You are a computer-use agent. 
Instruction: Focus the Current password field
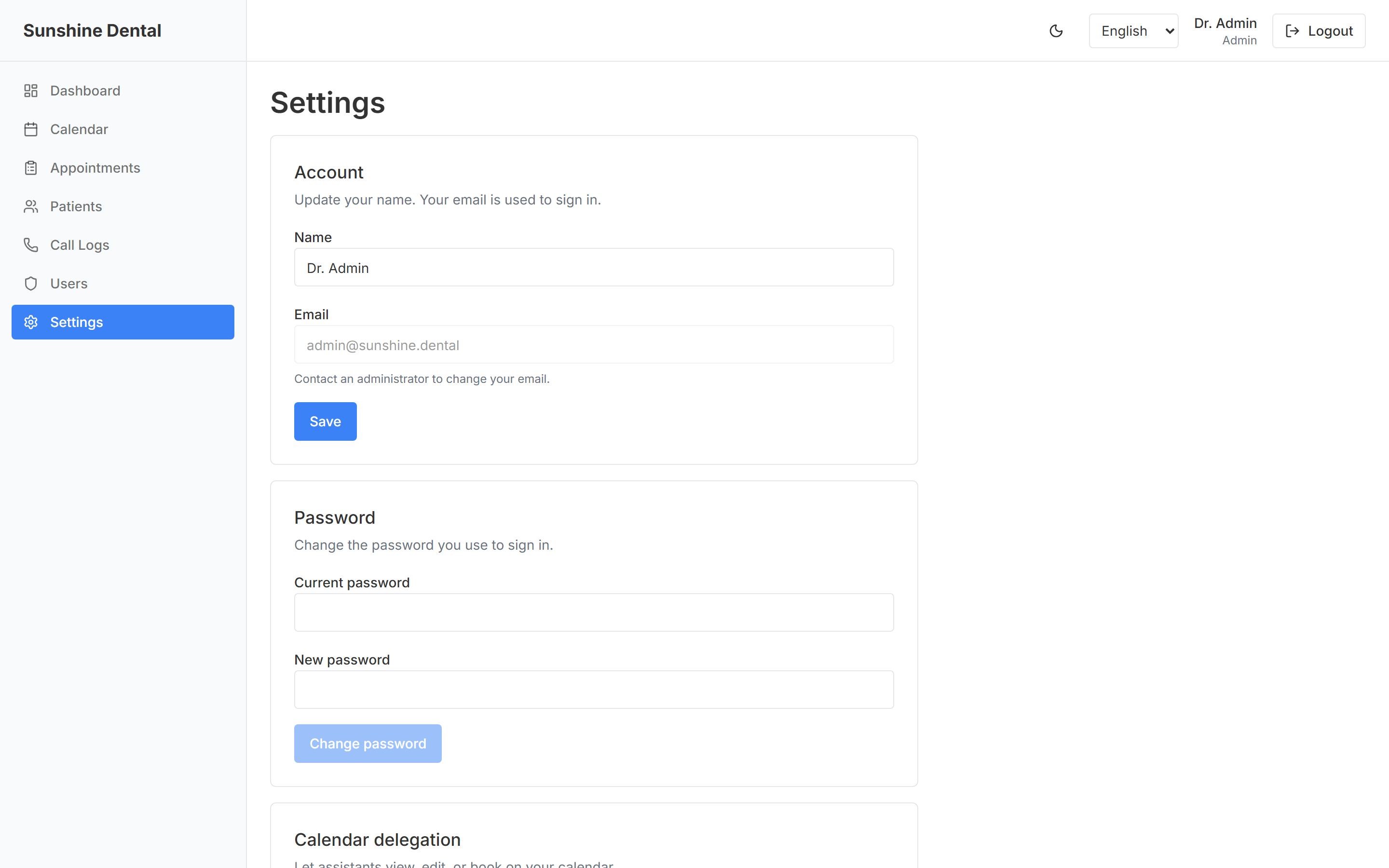click(x=594, y=612)
